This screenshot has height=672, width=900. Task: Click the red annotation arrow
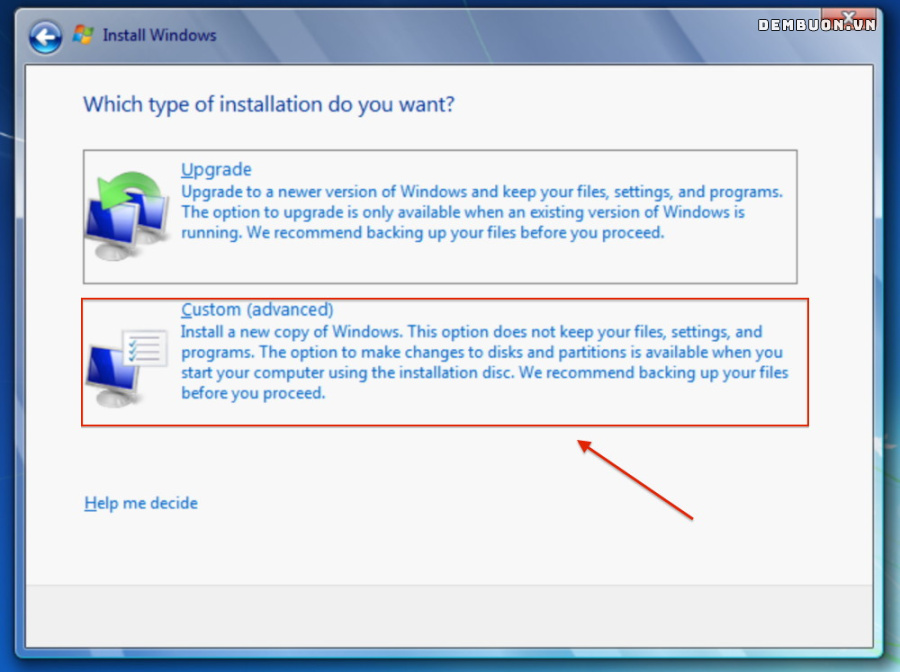coord(635,480)
